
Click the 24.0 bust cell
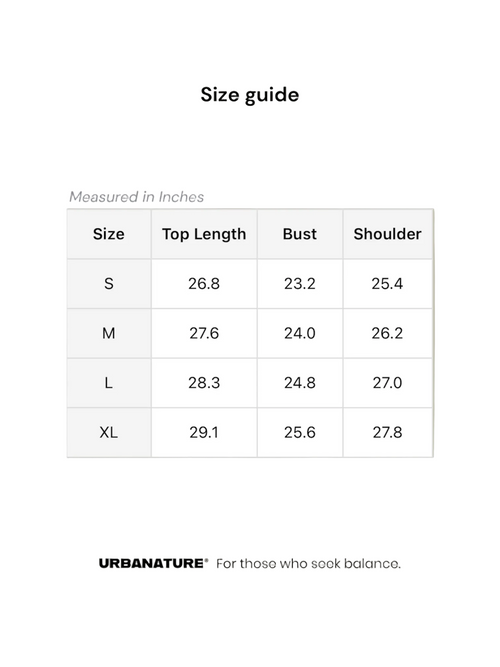click(300, 334)
